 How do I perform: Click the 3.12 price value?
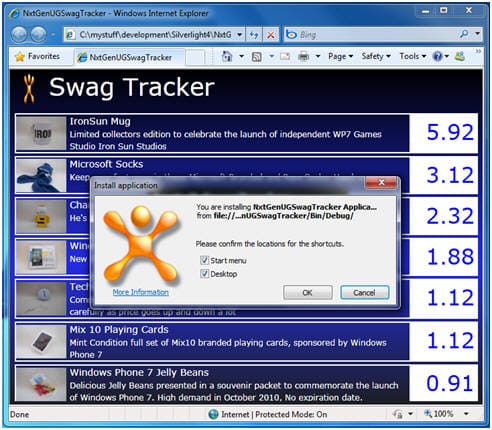click(450, 175)
